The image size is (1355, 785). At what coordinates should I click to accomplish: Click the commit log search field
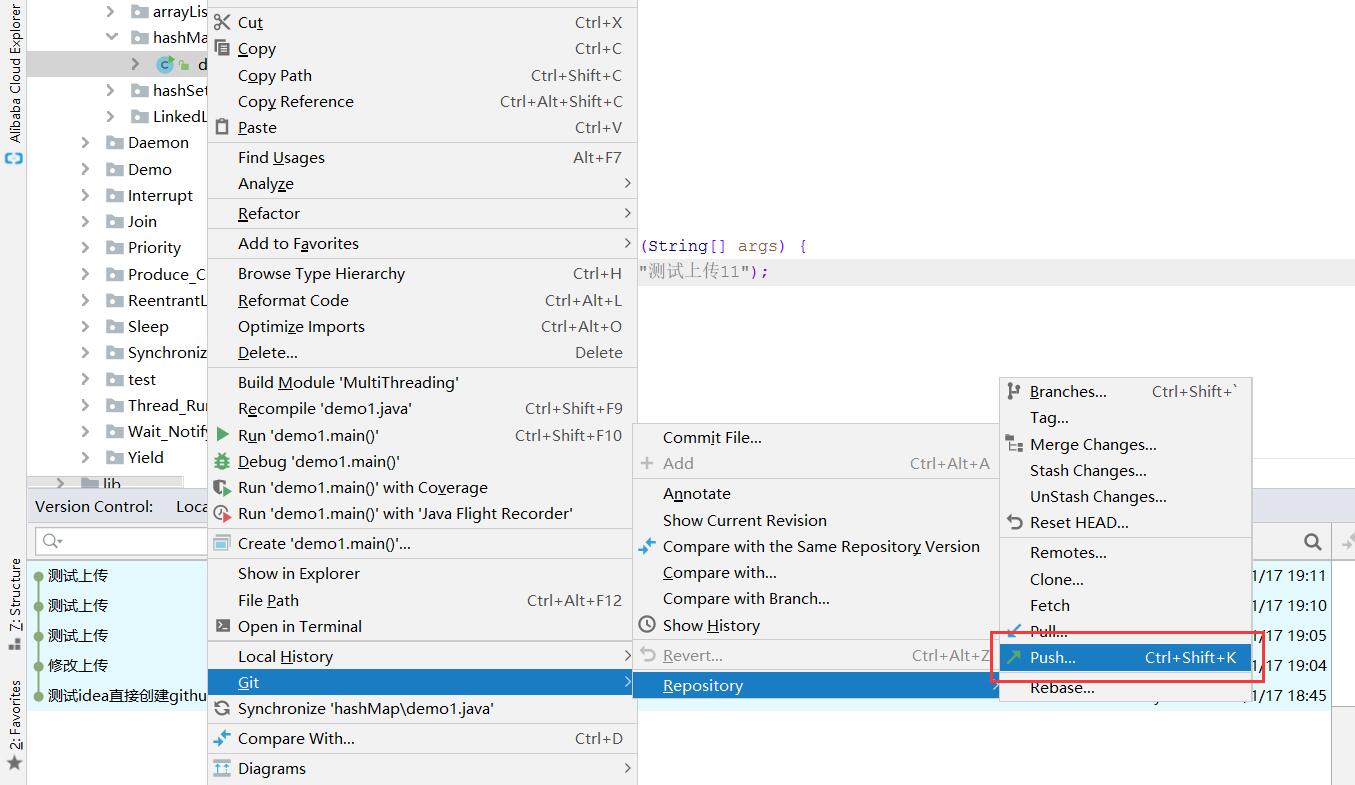pos(121,541)
